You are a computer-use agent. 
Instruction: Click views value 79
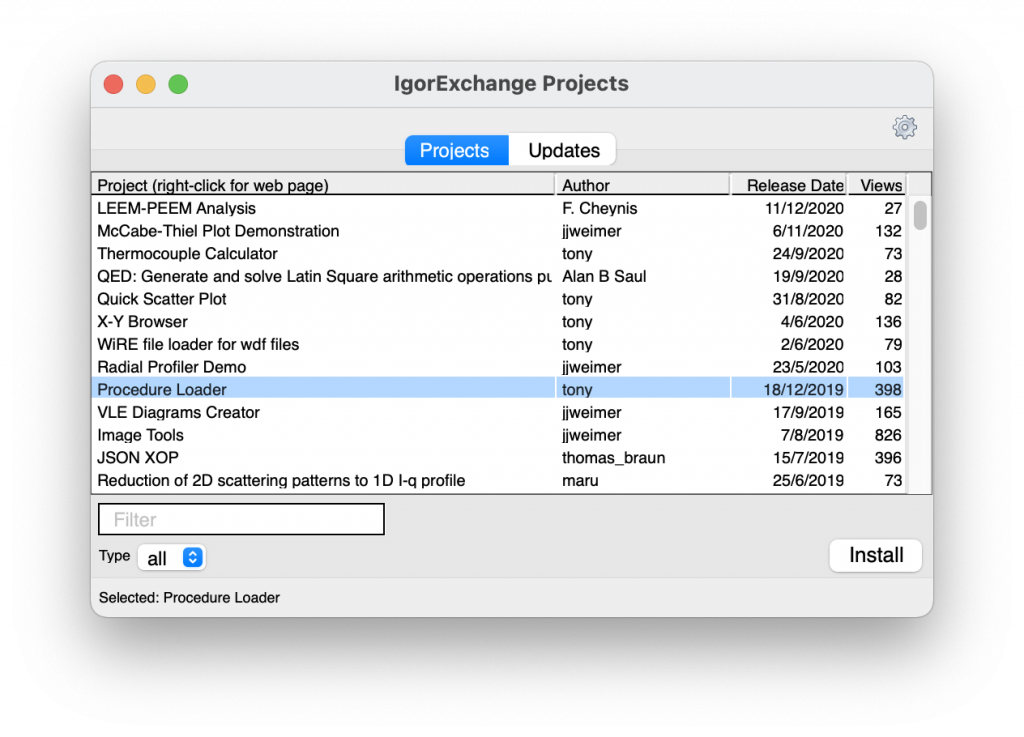point(893,344)
